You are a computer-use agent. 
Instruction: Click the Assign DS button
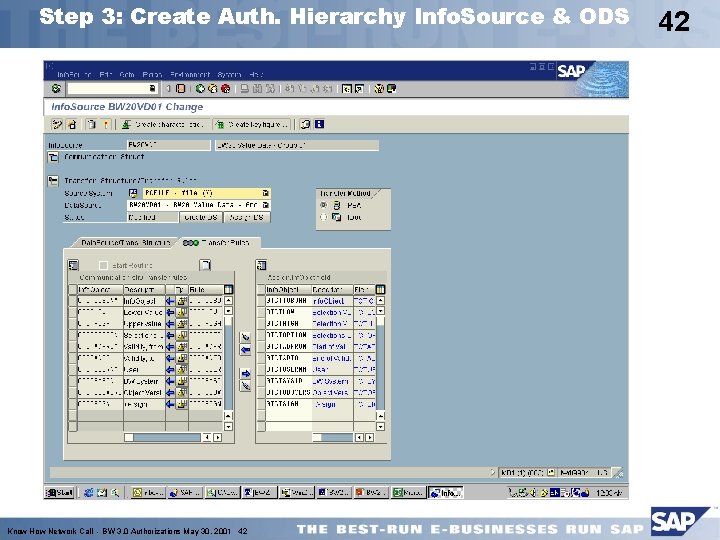pos(247,217)
